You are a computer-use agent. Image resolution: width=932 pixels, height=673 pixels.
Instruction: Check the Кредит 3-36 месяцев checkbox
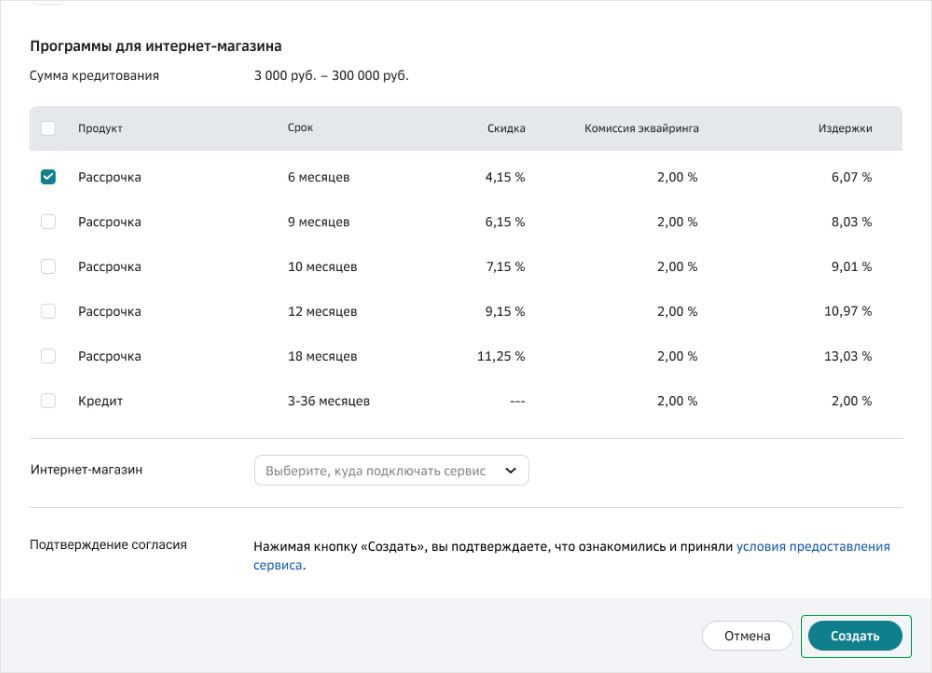[48, 401]
